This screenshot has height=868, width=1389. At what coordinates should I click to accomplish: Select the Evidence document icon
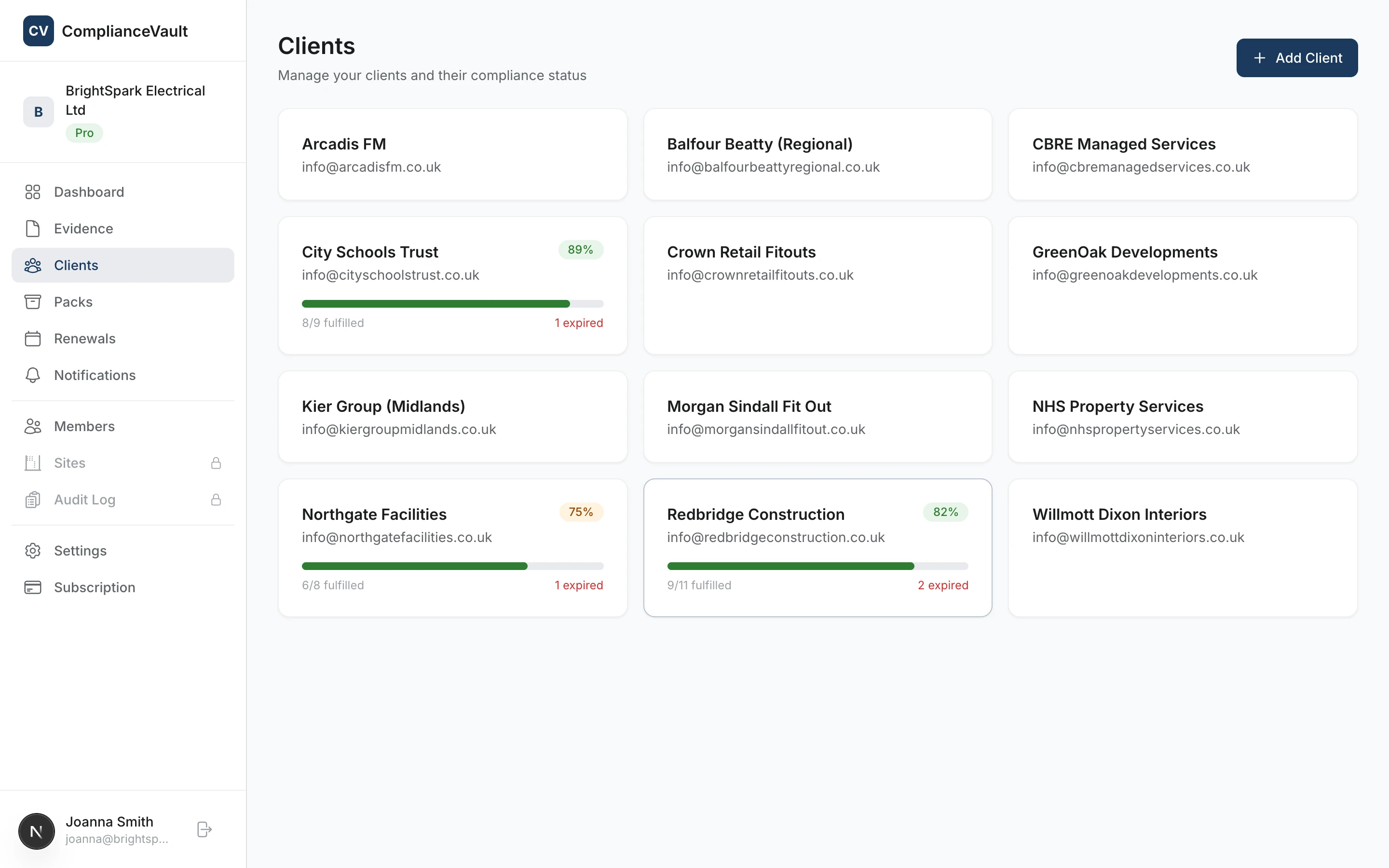(x=33, y=229)
